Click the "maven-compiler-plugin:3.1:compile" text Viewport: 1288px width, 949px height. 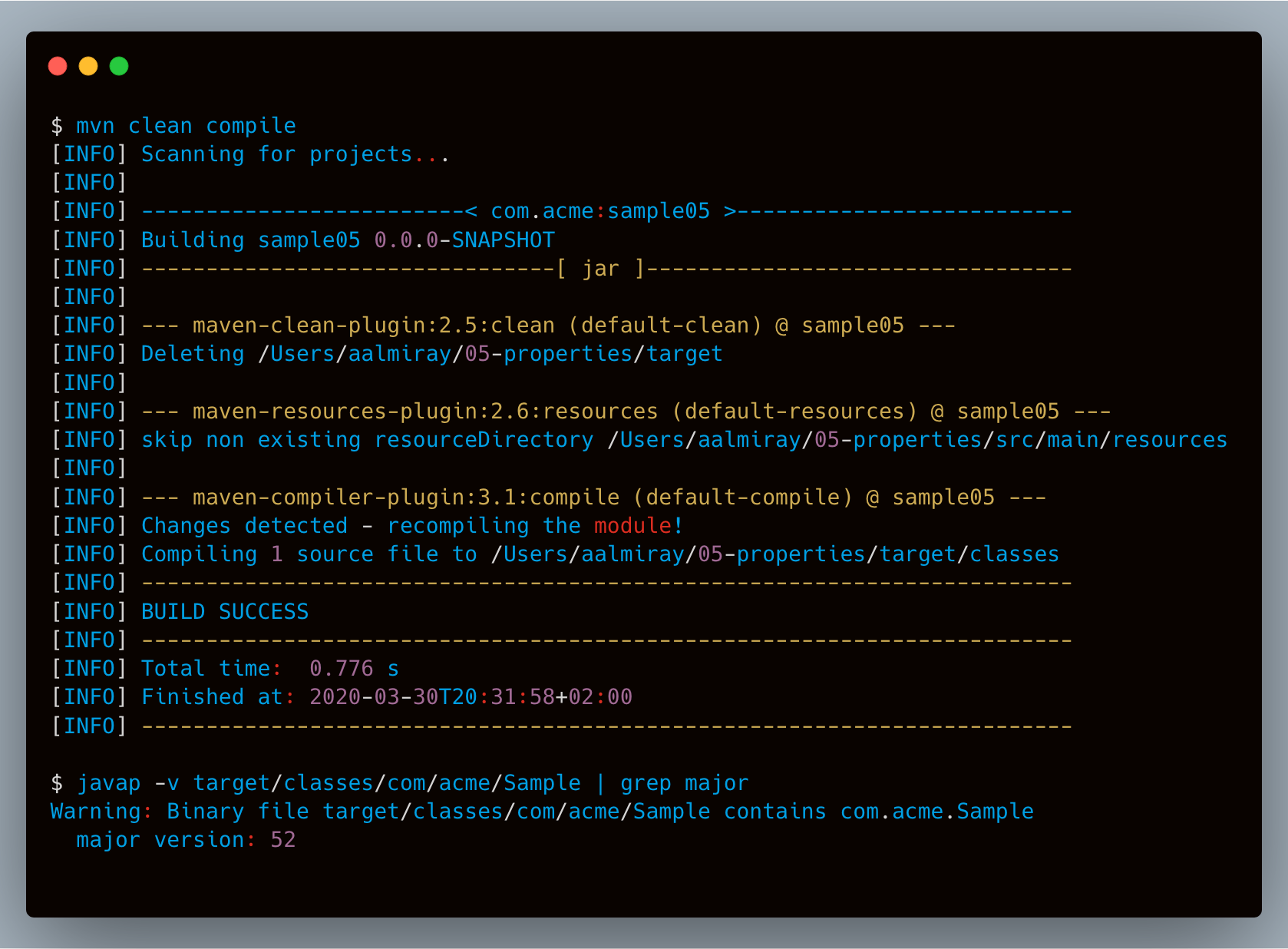coord(405,498)
